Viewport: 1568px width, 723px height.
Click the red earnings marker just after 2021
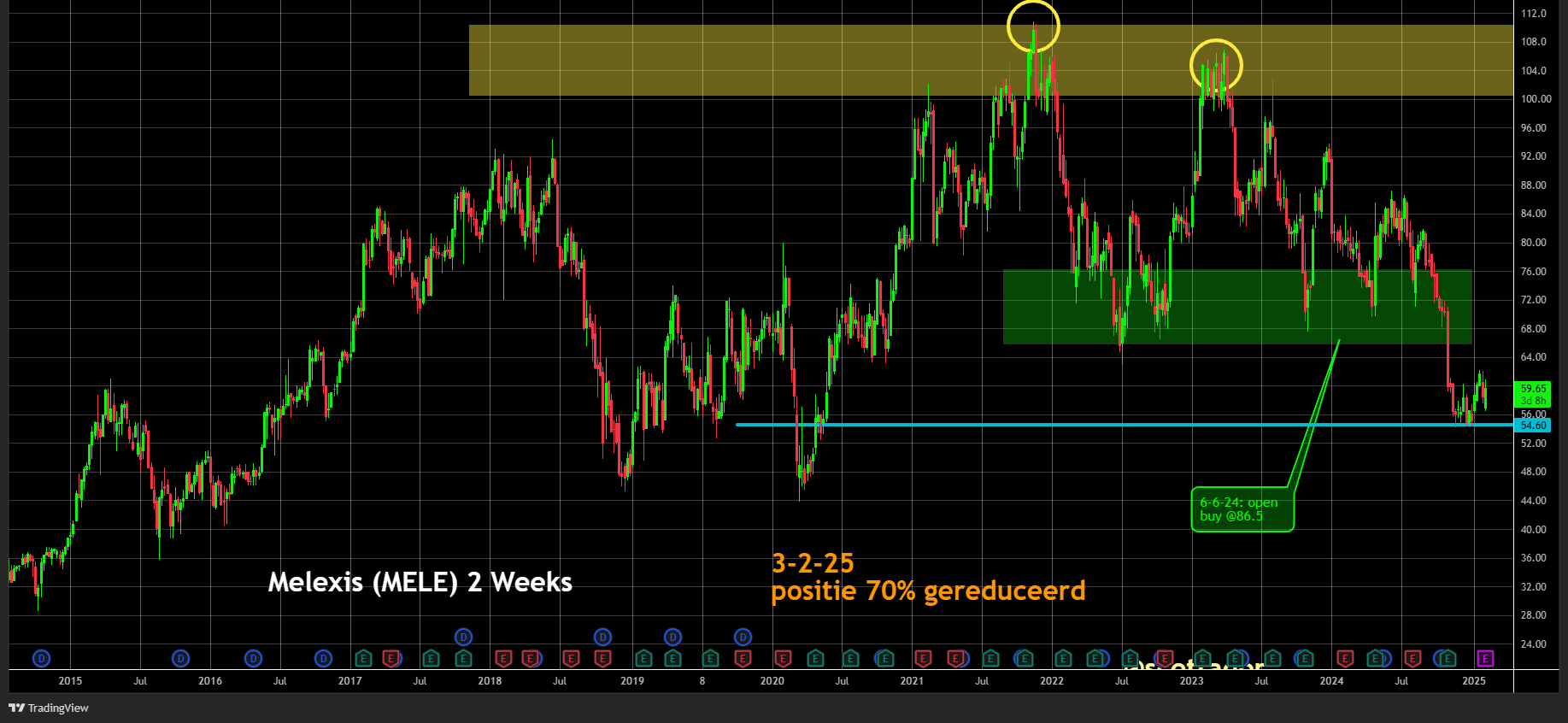[x=923, y=658]
